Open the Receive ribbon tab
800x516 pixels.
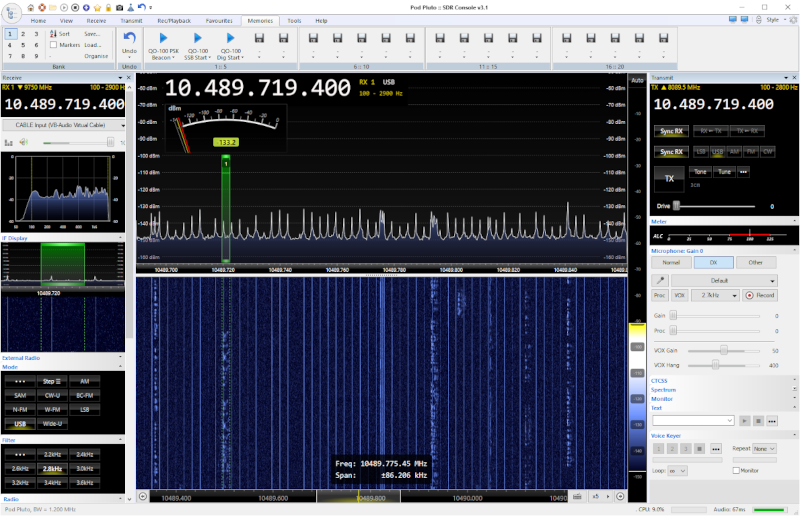(96, 21)
